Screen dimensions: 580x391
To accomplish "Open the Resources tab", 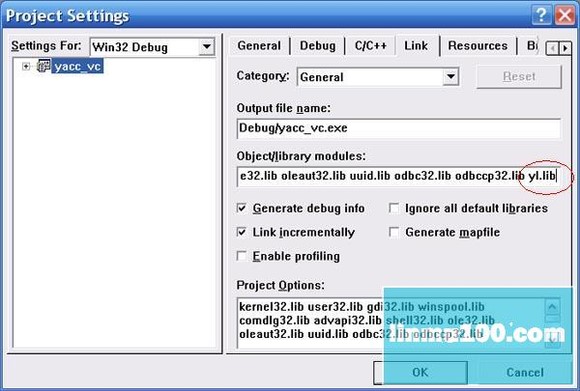I will (478, 46).
